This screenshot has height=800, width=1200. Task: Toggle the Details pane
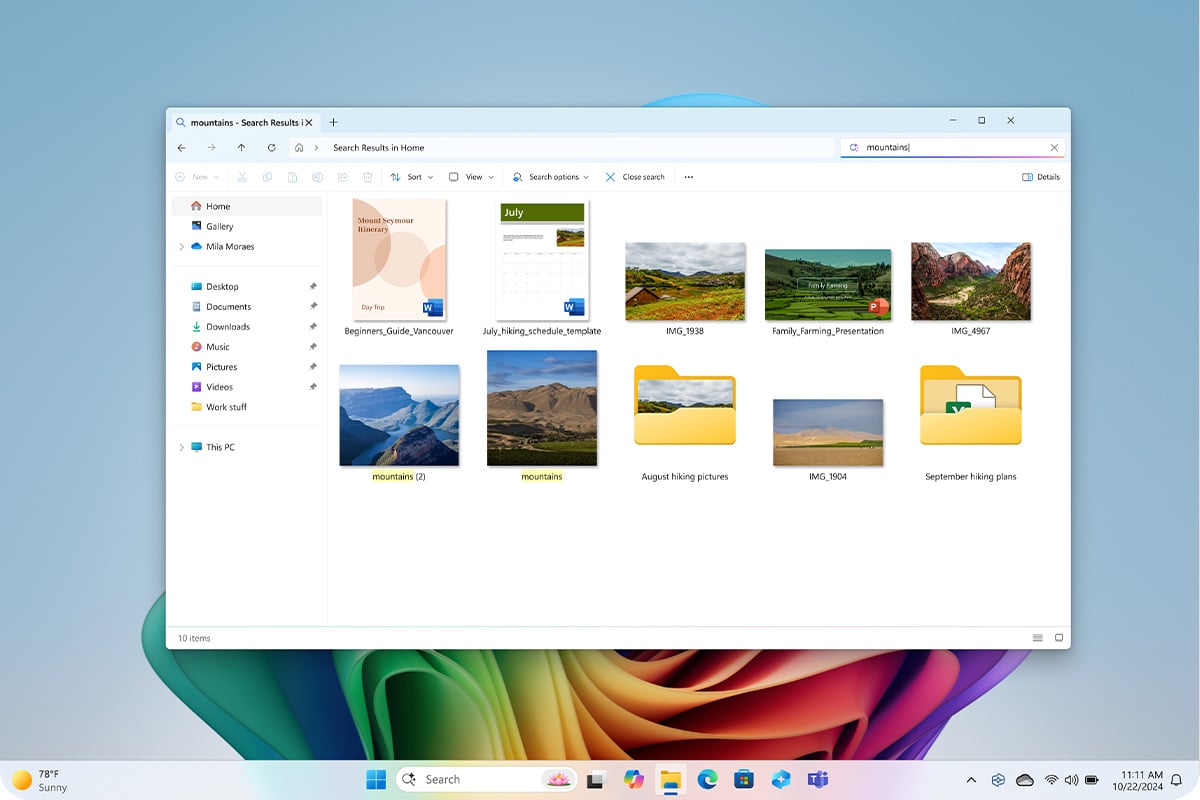[x=1041, y=177]
